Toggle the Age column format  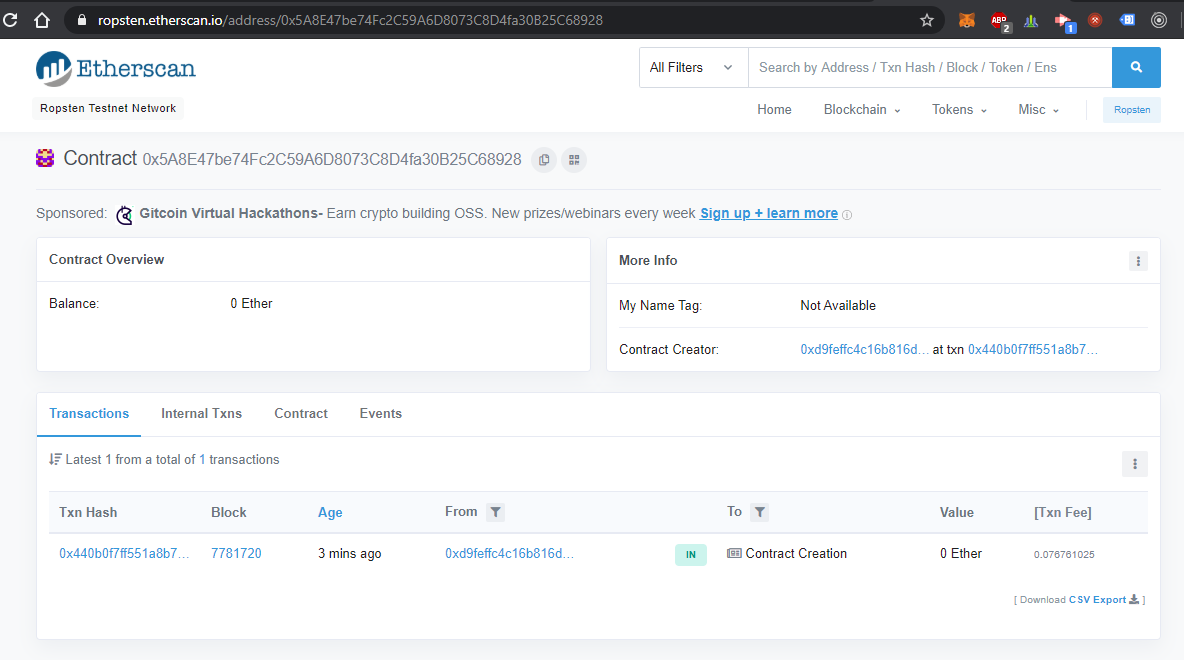[330, 513]
